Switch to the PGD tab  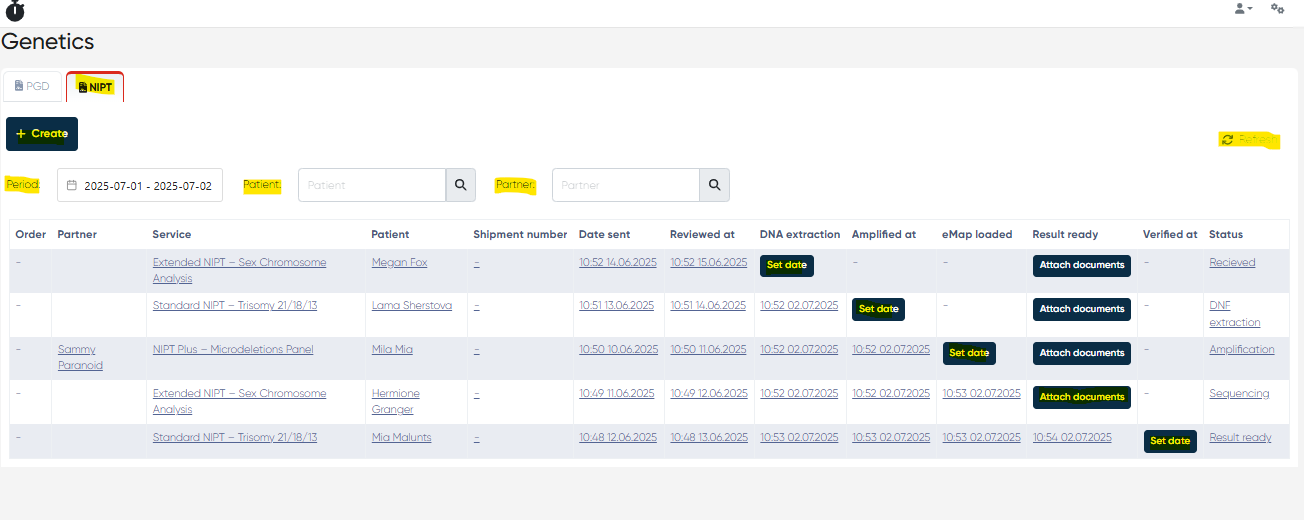tap(32, 87)
